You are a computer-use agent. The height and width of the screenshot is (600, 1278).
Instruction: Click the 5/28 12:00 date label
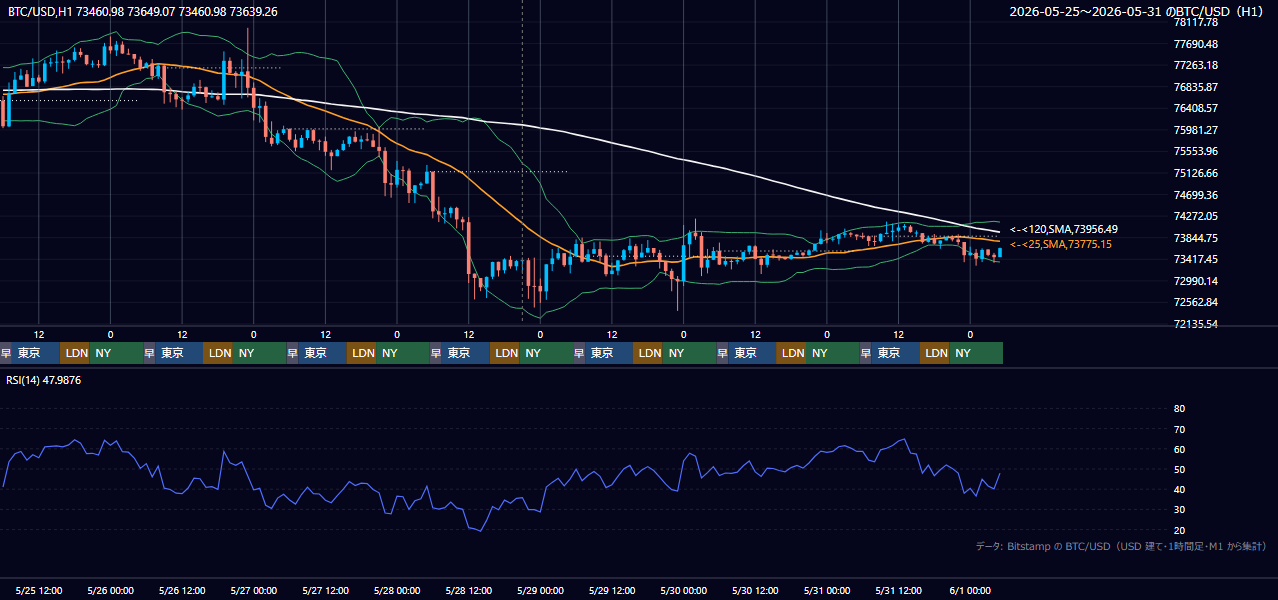pos(469,590)
